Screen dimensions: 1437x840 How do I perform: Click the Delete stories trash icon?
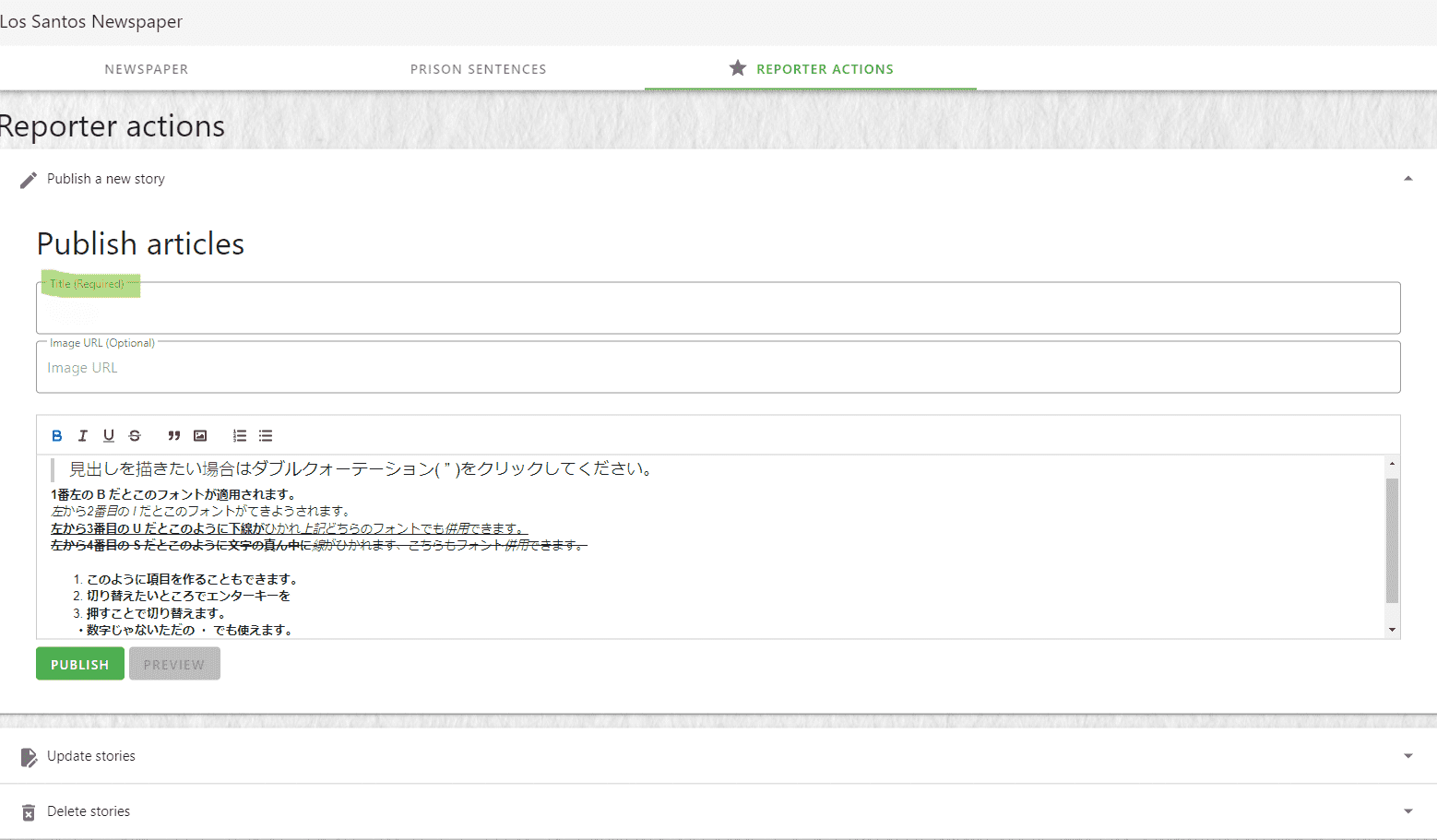[29, 812]
